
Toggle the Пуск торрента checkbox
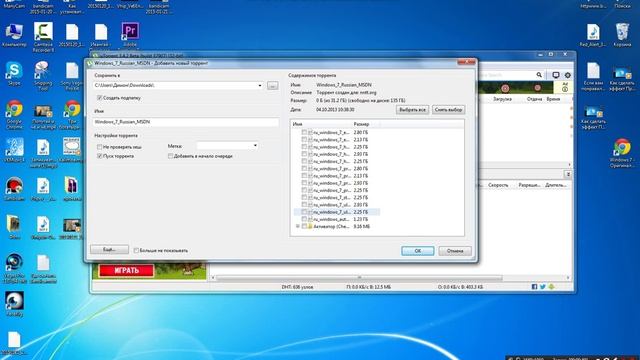[99, 156]
